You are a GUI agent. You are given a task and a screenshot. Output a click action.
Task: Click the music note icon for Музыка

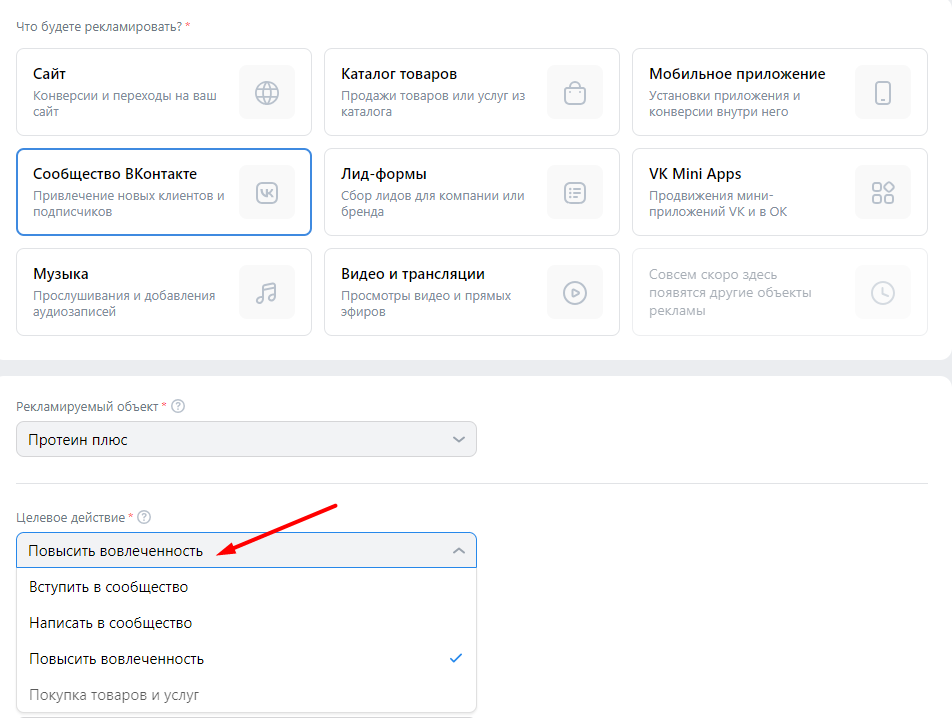point(267,293)
